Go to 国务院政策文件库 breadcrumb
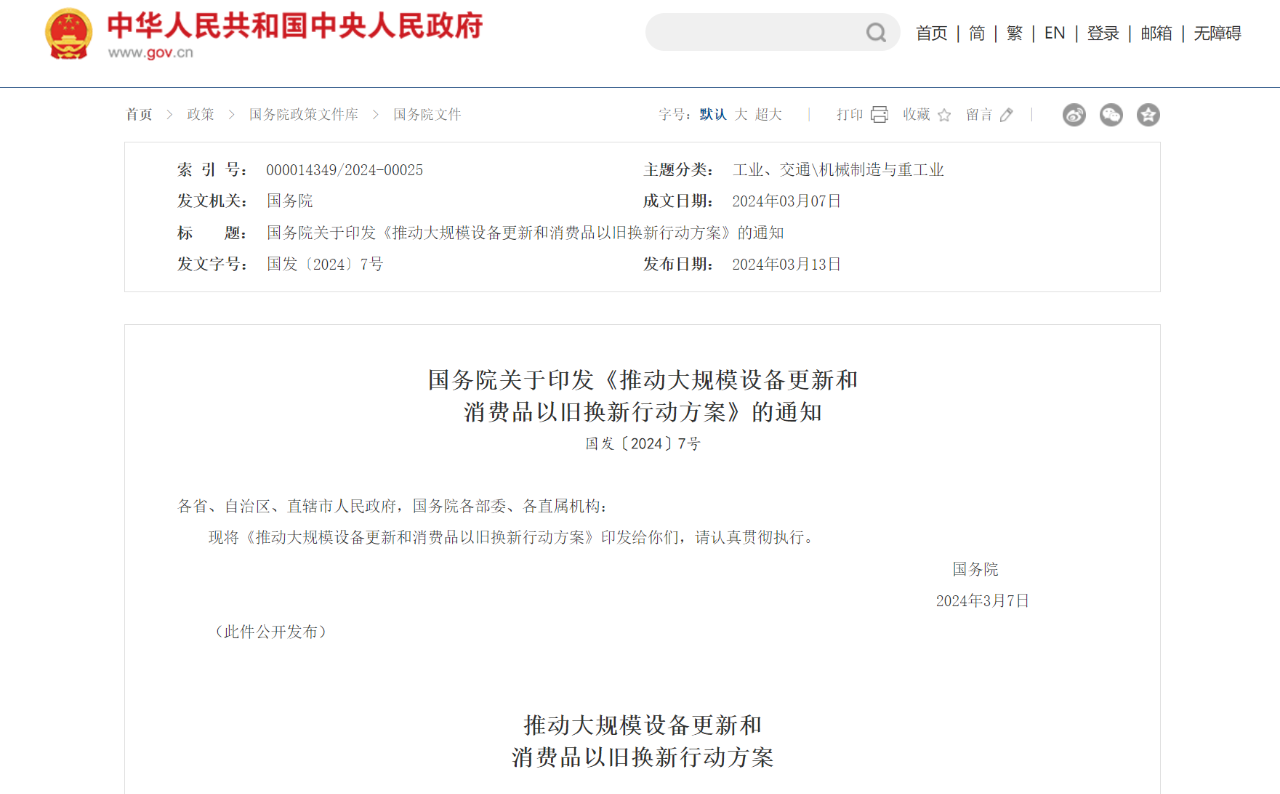The image size is (1280, 794). pos(303,115)
